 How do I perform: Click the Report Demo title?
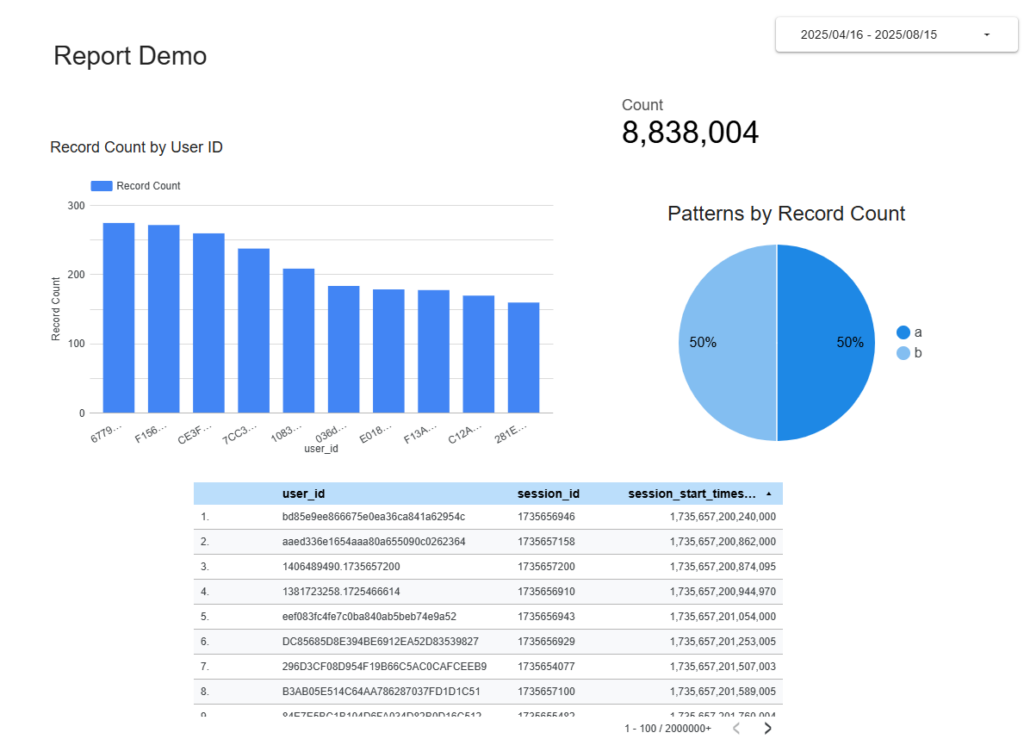tap(130, 56)
